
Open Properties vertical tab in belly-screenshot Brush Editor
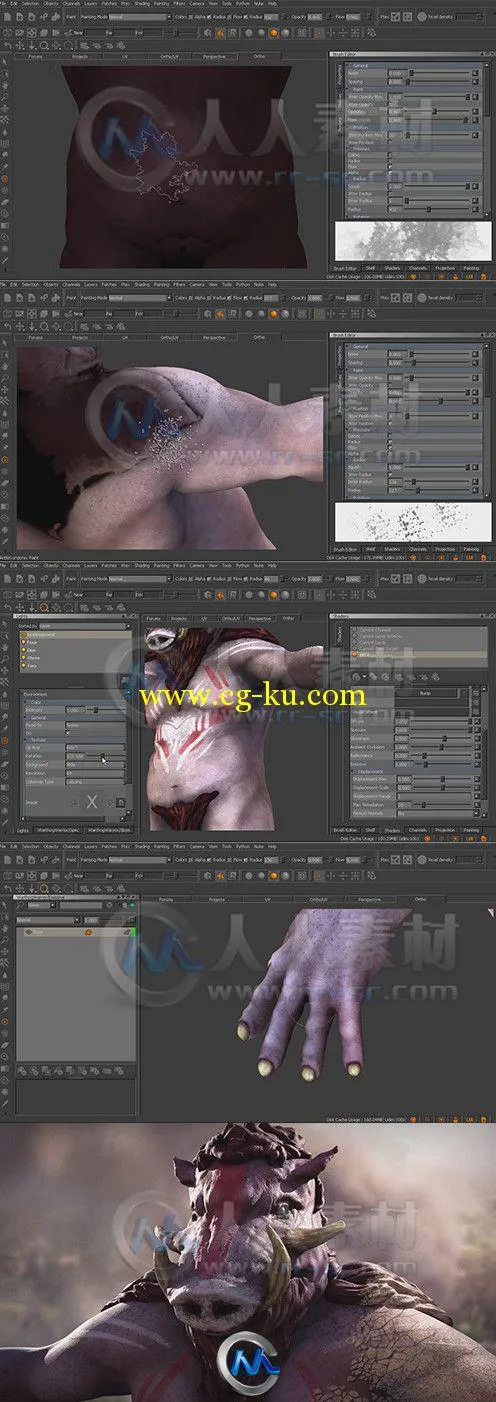pos(339,75)
